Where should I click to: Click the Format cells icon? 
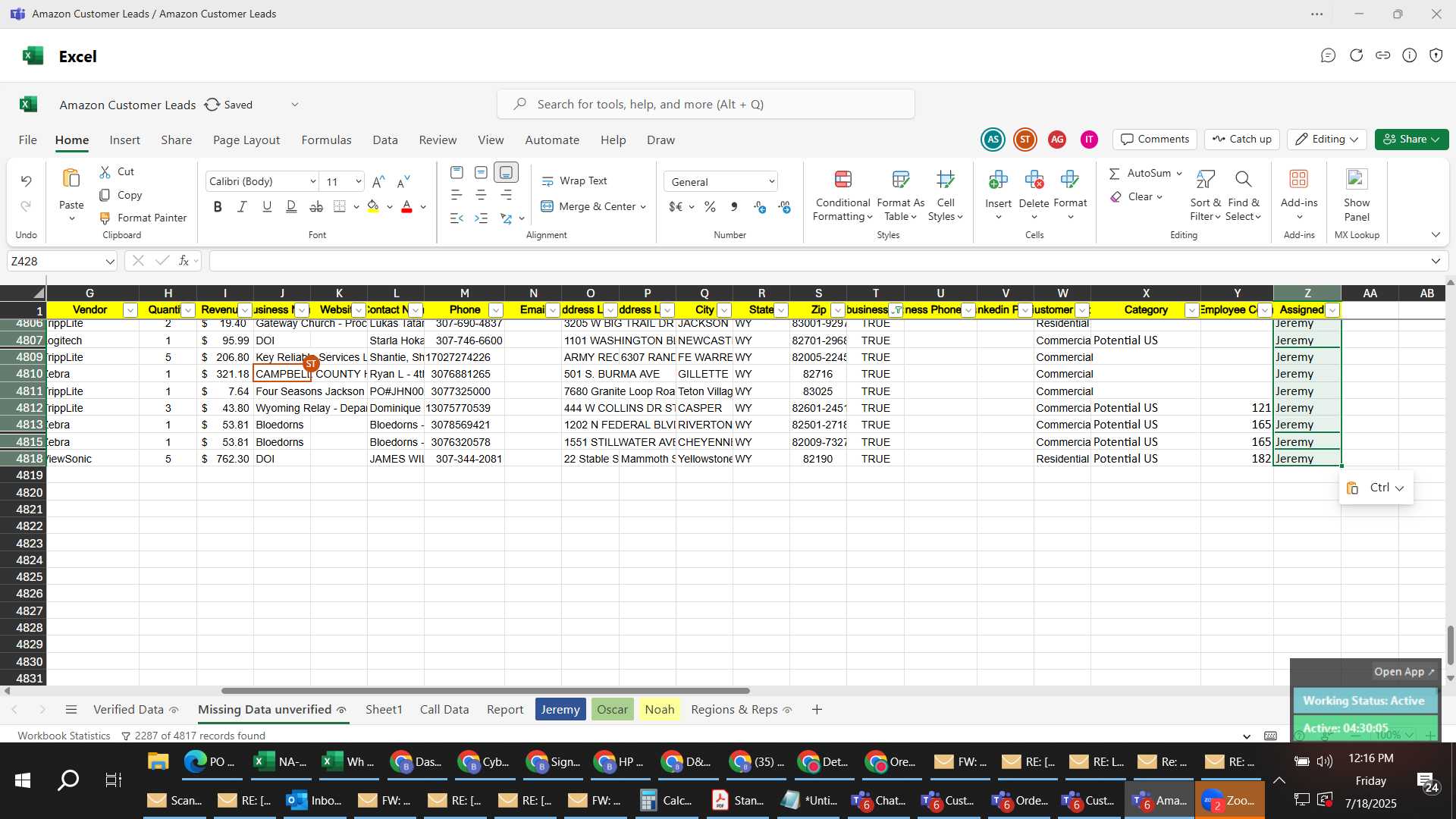[x=1070, y=180]
